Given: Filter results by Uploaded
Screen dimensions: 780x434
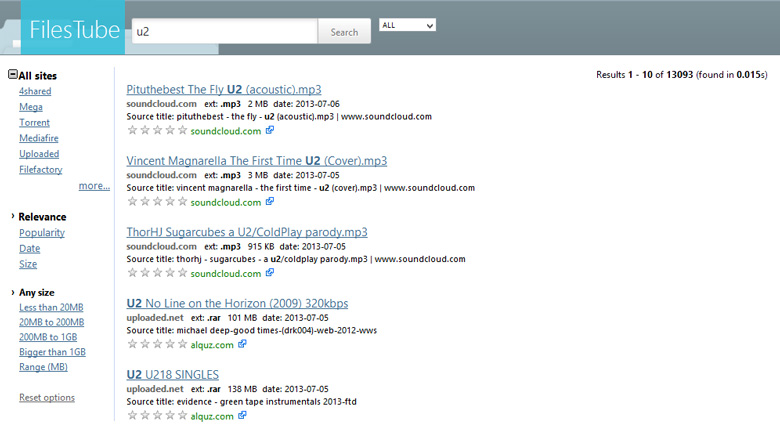Looking at the screenshot, I should (39, 154).
